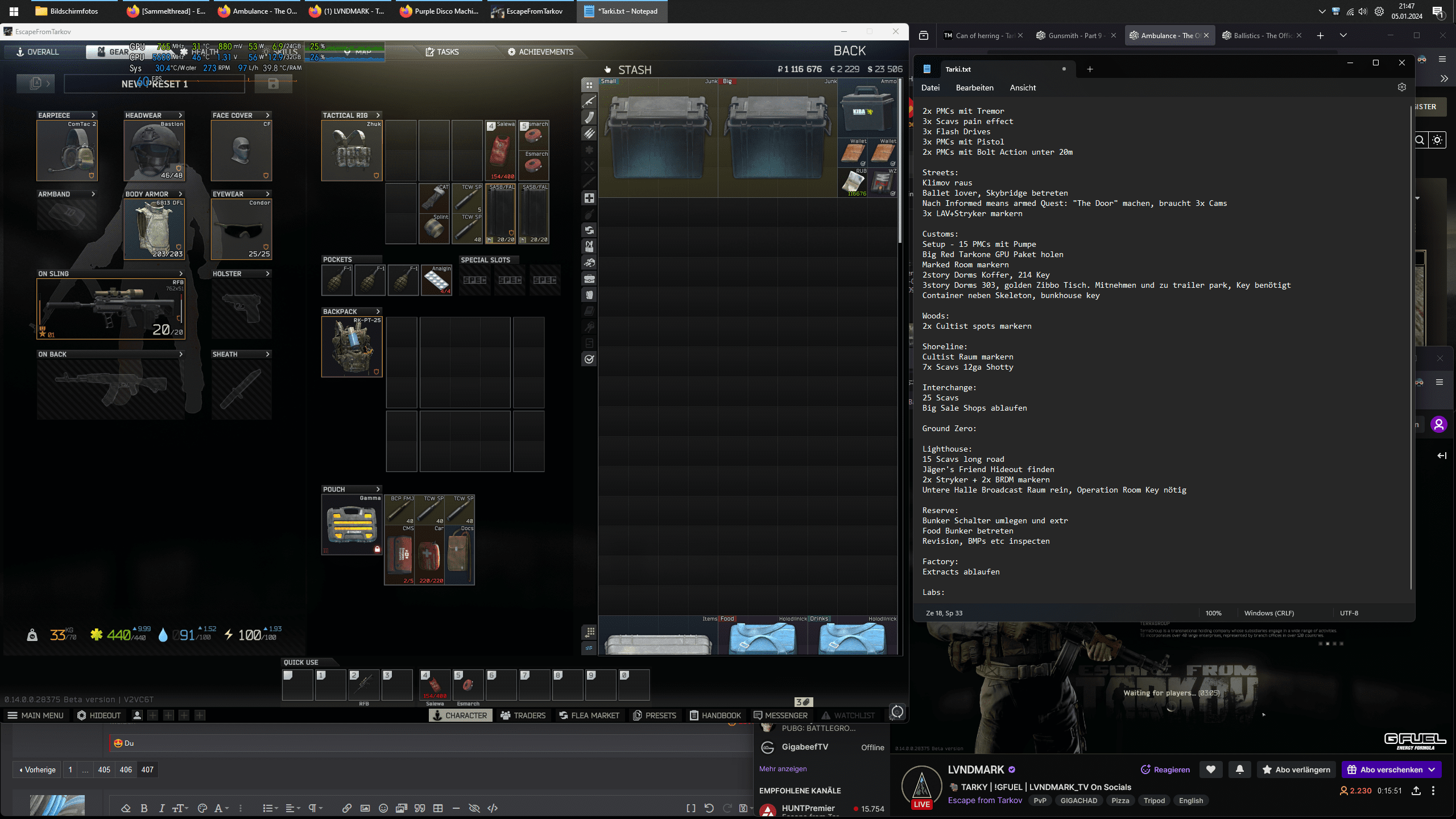Select the weapons filter icon in stash sidebar
Viewport: 1456px width, 819px height.
[x=589, y=101]
